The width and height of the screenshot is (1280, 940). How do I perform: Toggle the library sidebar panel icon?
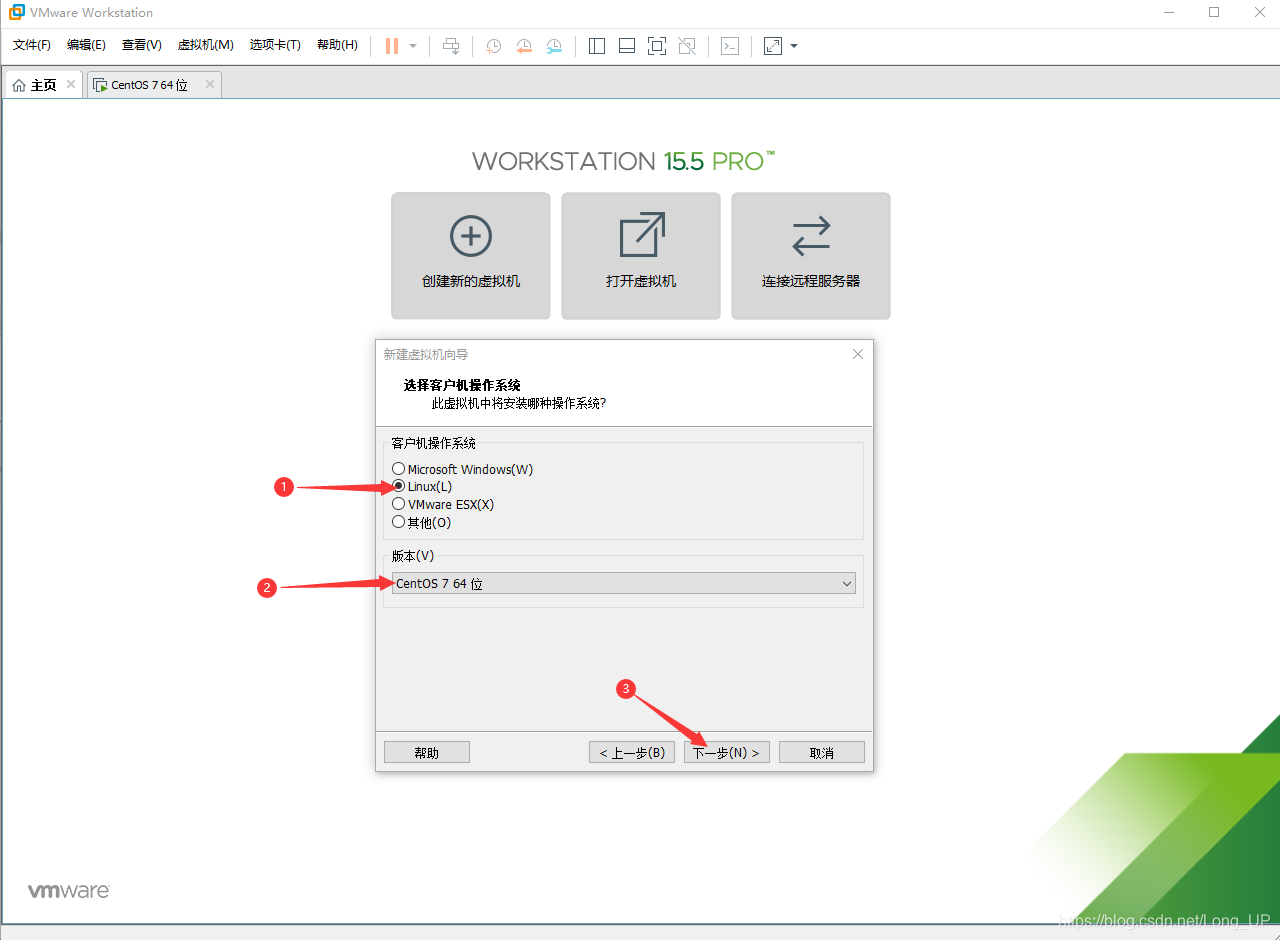coord(597,46)
